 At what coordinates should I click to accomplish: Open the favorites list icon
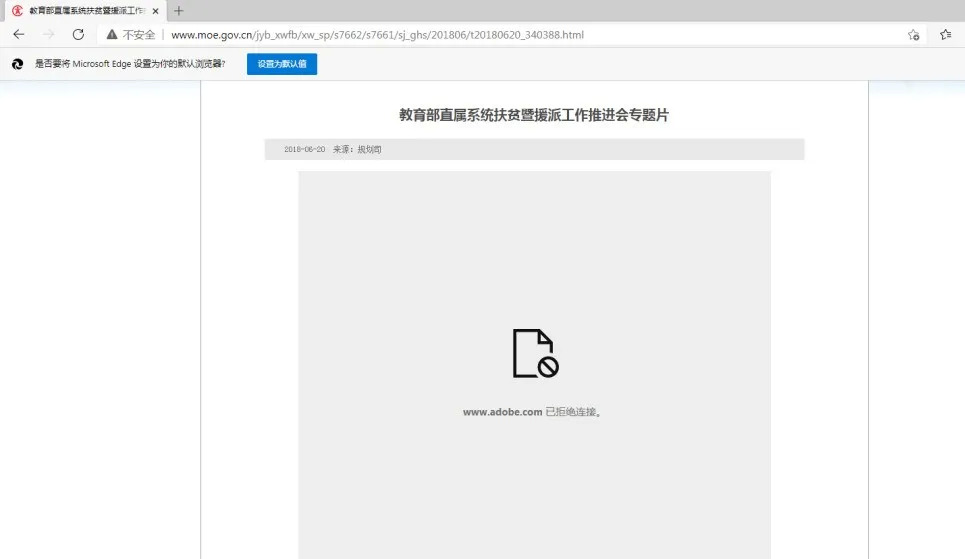click(x=945, y=35)
